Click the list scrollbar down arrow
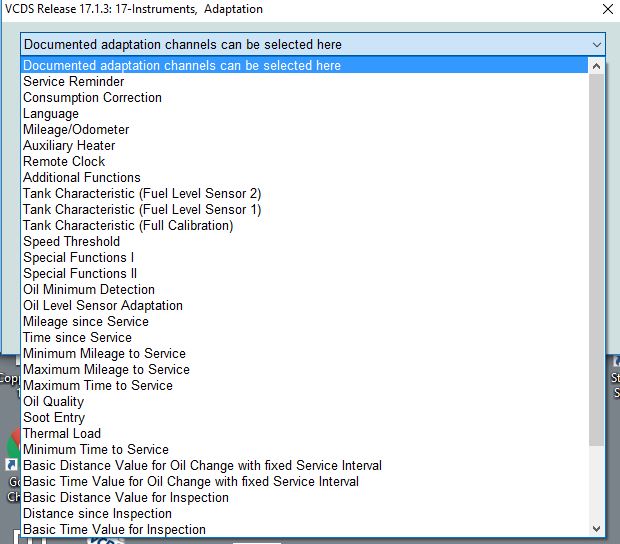Screen dimensions: 620x544 click(597, 529)
